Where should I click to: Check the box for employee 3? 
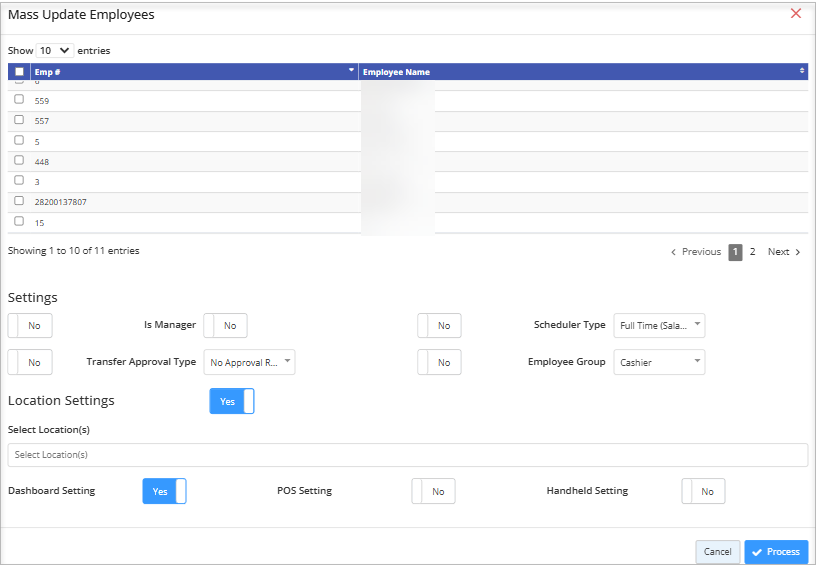[19, 181]
